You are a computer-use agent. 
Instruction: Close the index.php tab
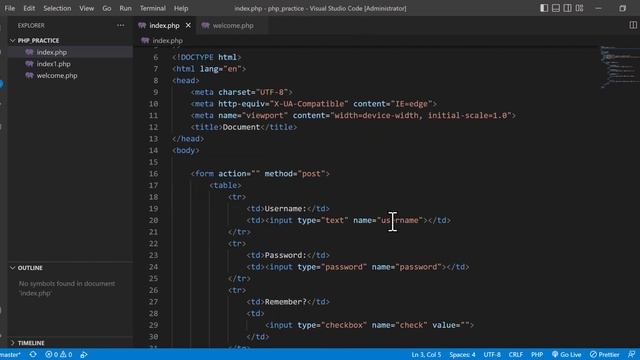(188, 25)
